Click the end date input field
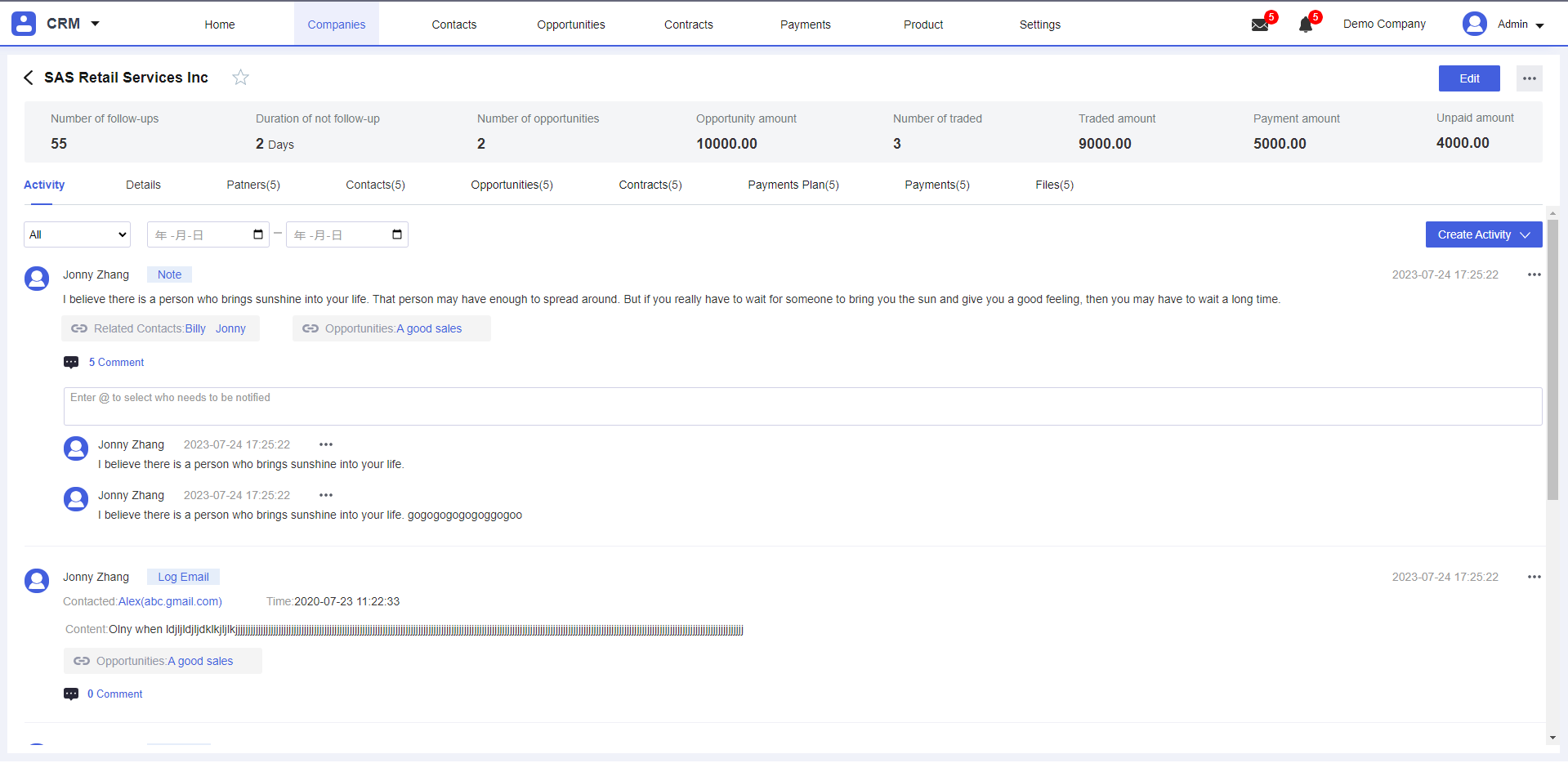Viewport: 1568px width, 763px height. 347,234
